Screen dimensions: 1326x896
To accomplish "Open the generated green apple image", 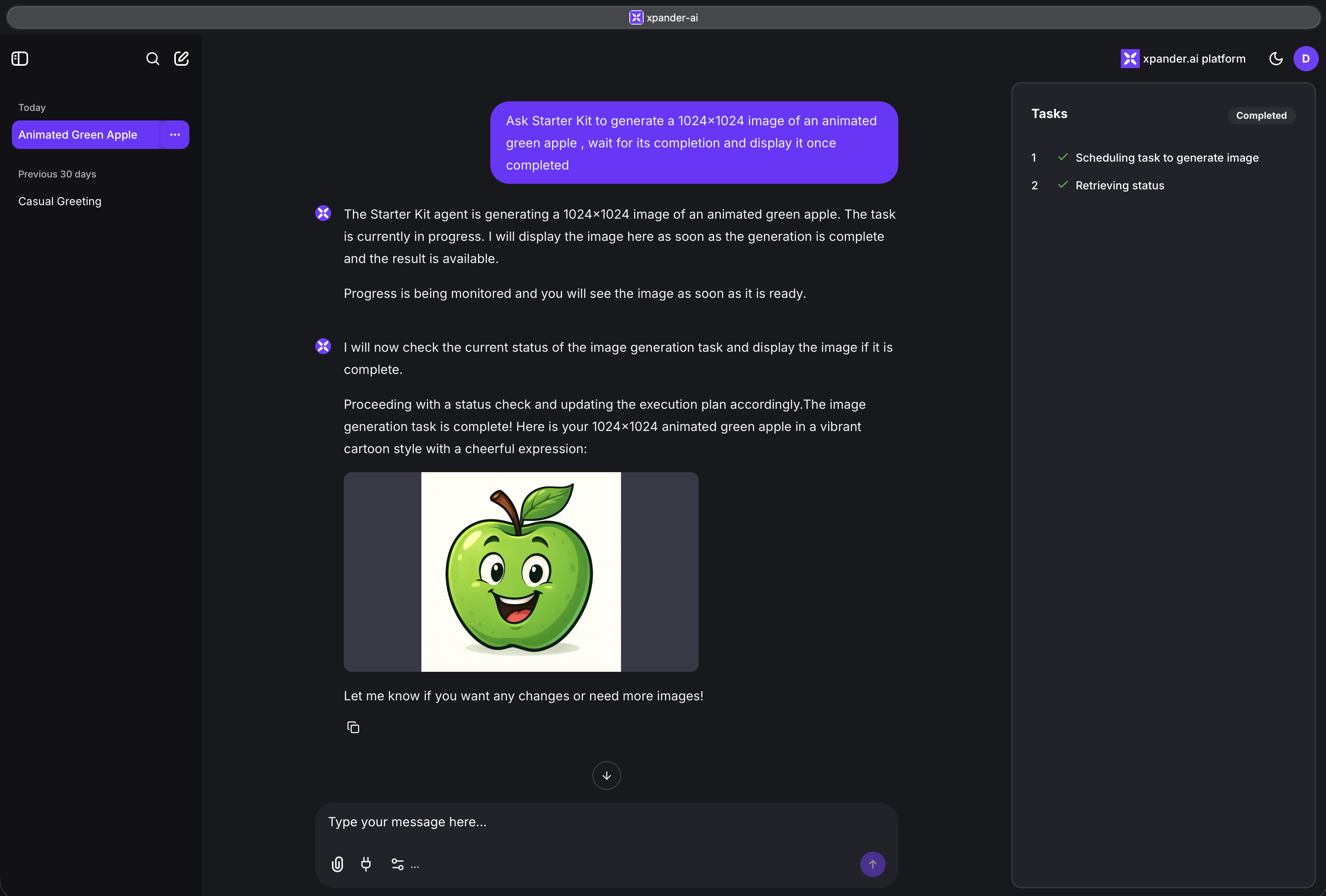I will (x=520, y=571).
